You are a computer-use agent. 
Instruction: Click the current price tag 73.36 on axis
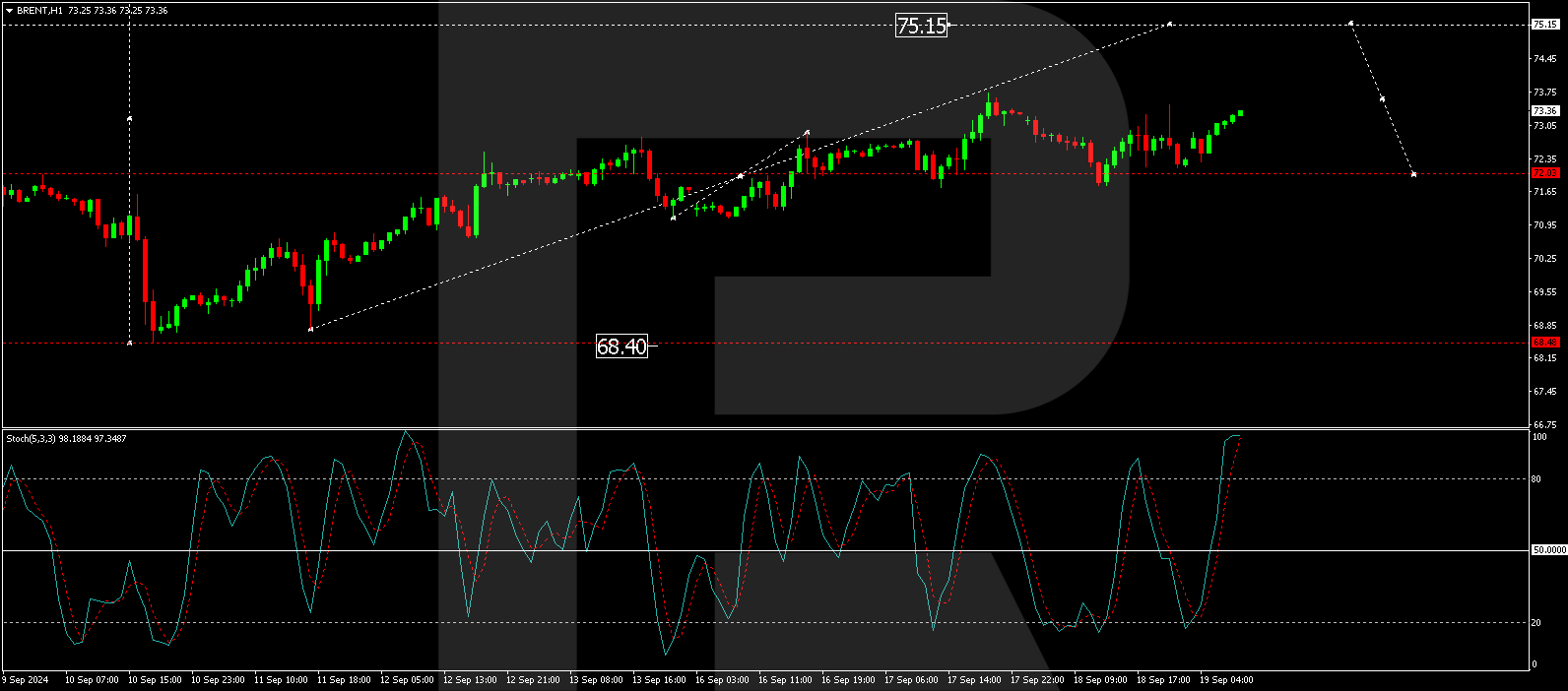coord(1545,110)
